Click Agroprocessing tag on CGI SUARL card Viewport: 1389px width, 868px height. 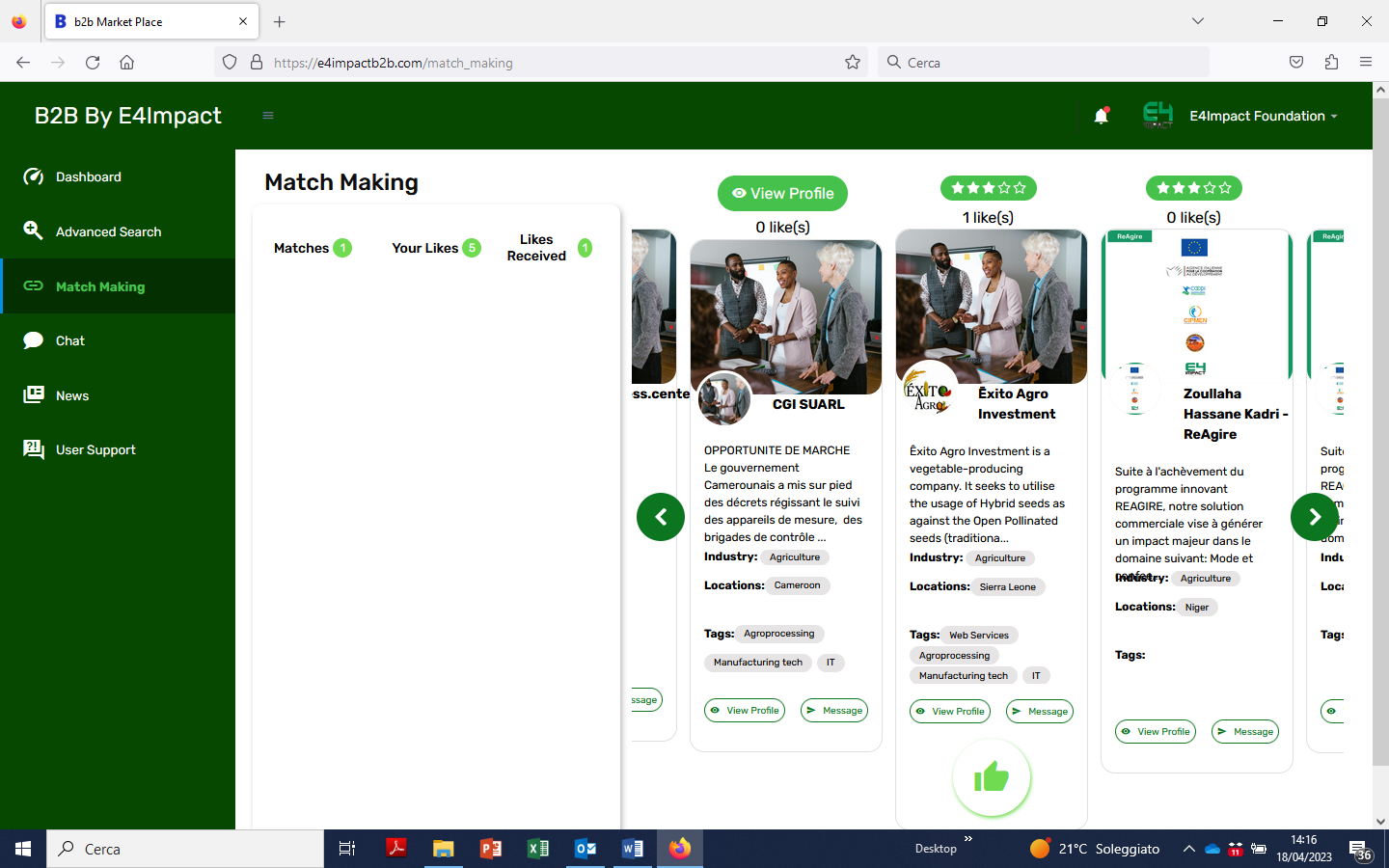pos(779,634)
